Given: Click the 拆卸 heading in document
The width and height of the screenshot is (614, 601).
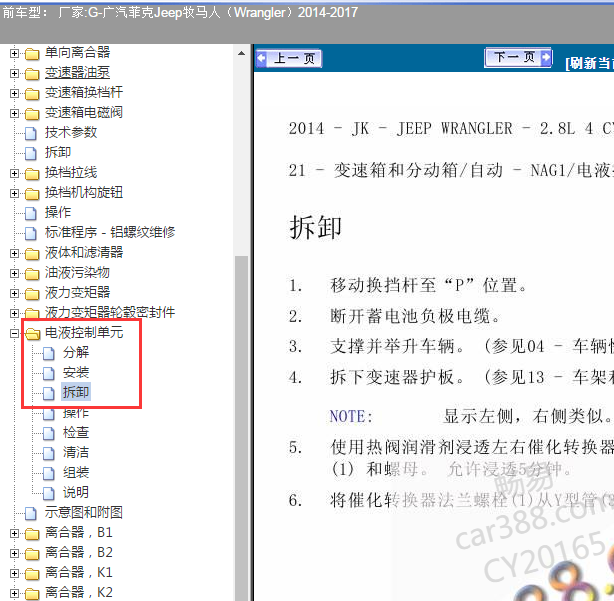Looking at the screenshot, I should [316, 227].
